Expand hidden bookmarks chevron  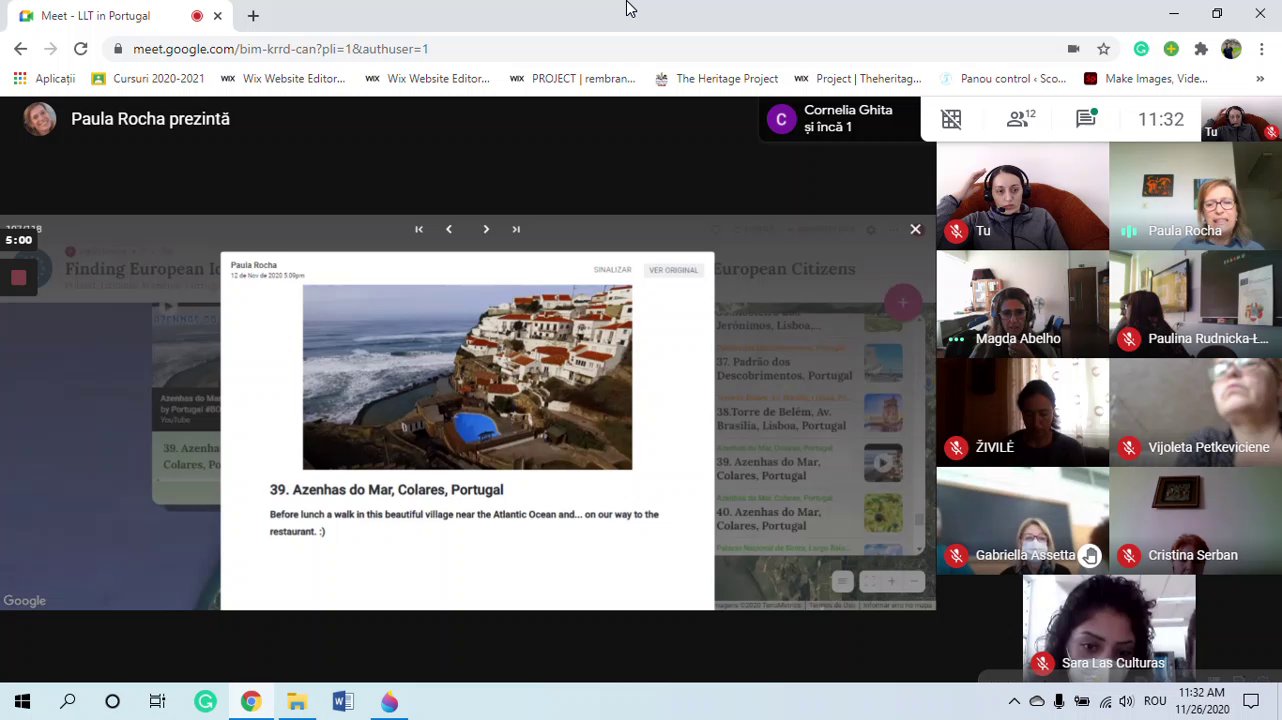pyautogui.click(x=1260, y=79)
